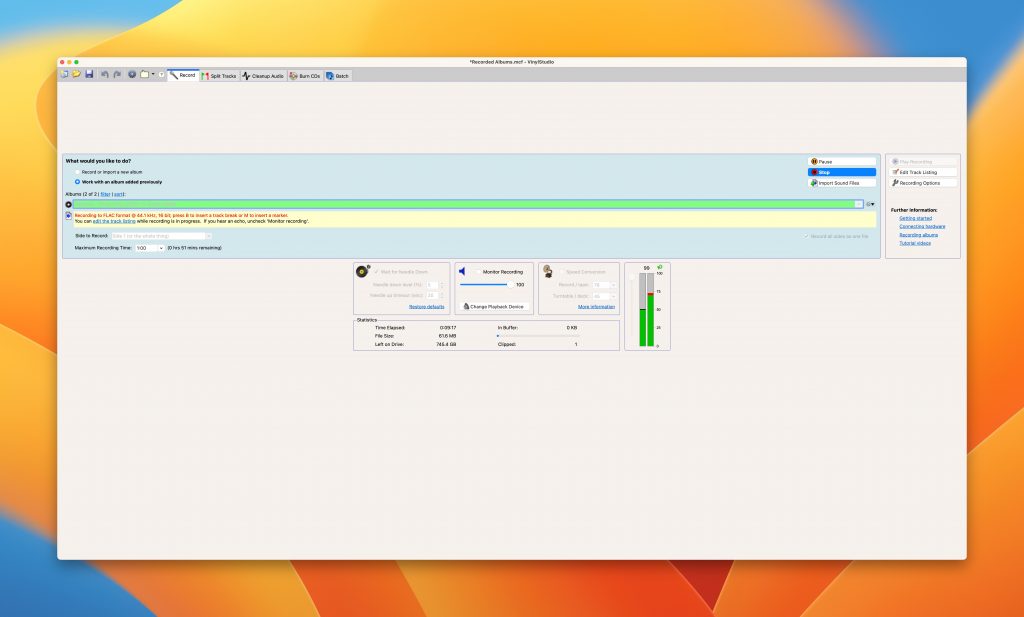This screenshot has height=617, width=1024.
Task: Click the round help icon in the toolbar
Action: 132,75
